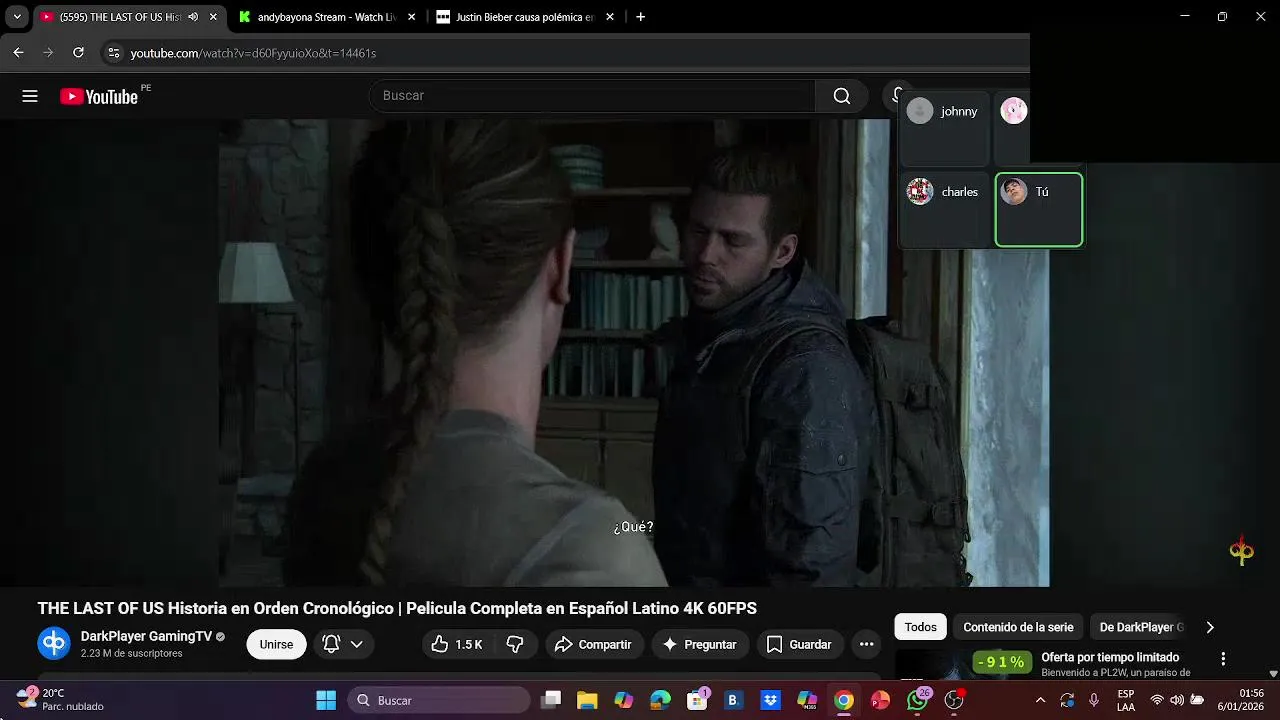Open more actions three-dot menu under video
The width and height of the screenshot is (1280, 720).
click(x=867, y=645)
